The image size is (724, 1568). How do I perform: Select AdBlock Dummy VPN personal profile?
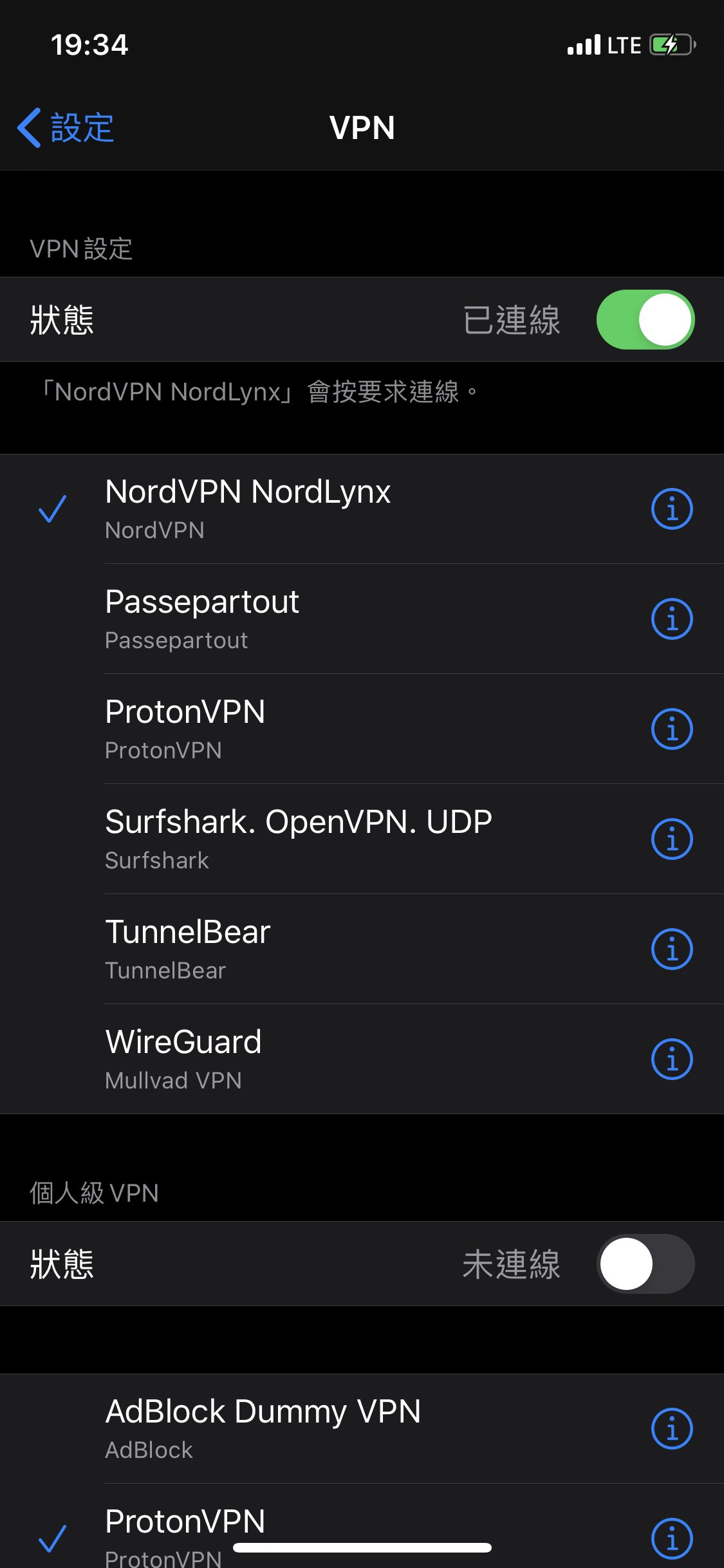pos(362,1429)
